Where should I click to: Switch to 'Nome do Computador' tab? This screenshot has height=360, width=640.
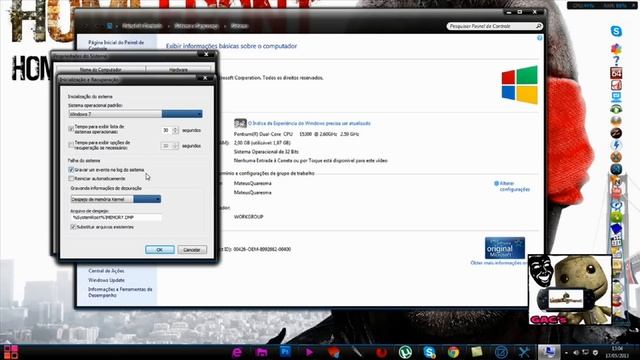pyautogui.click(x=100, y=70)
